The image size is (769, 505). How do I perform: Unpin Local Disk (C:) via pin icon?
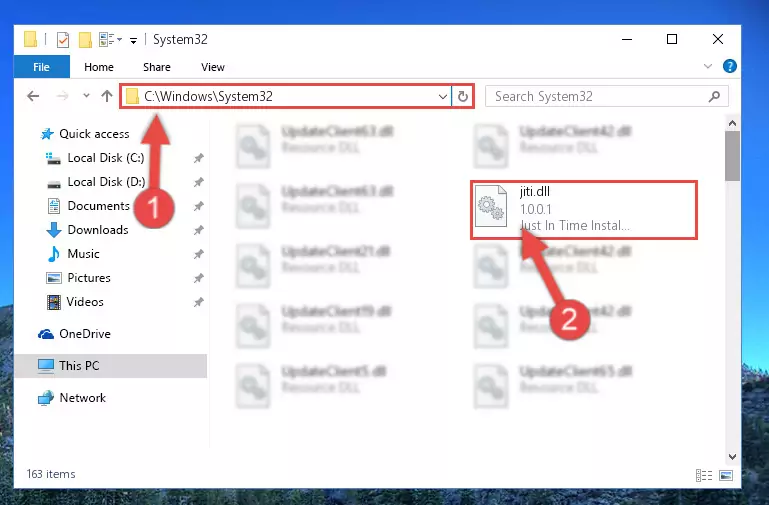pyautogui.click(x=198, y=158)
